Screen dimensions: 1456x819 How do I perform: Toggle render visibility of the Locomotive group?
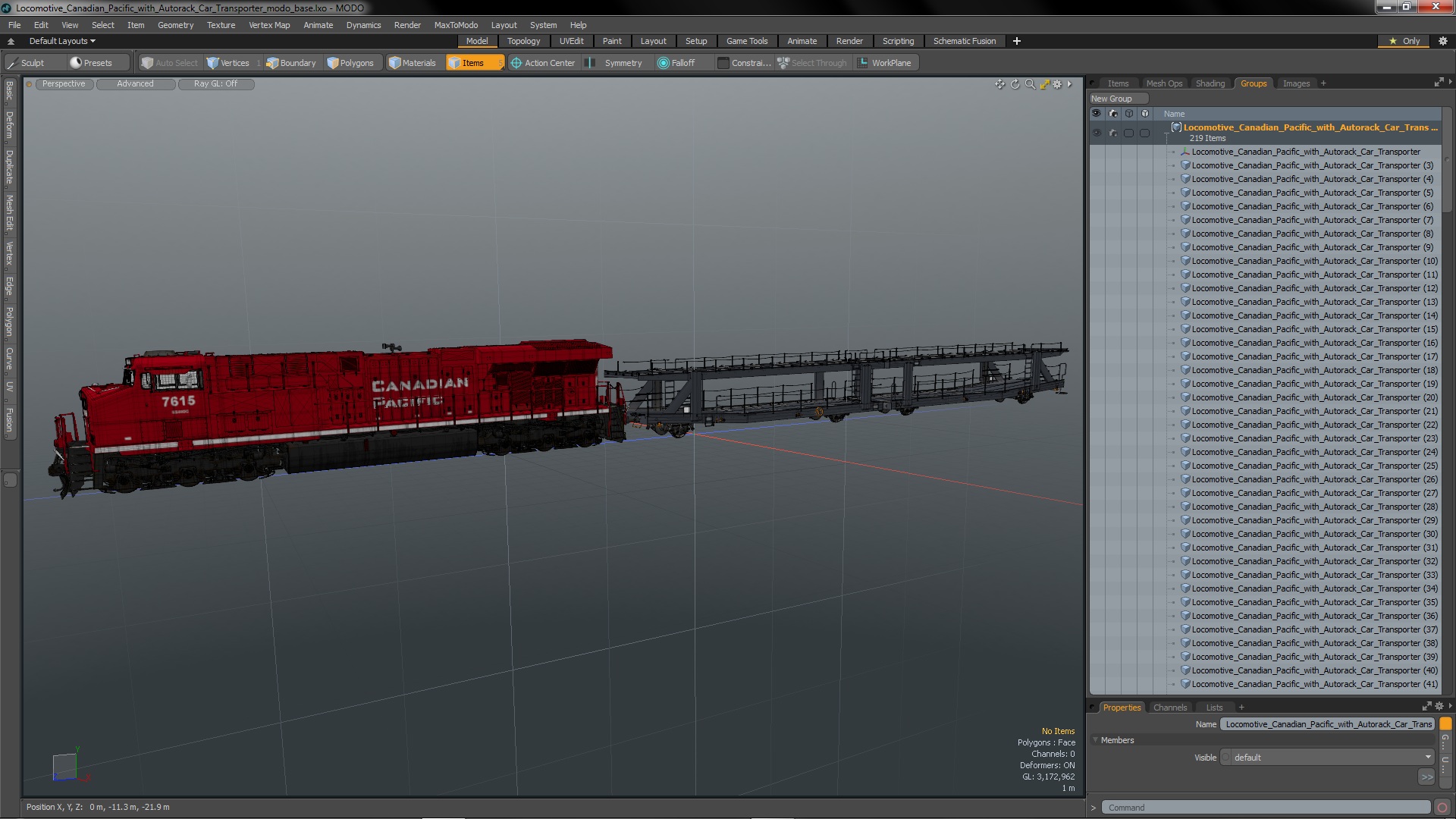[1112, 133]
